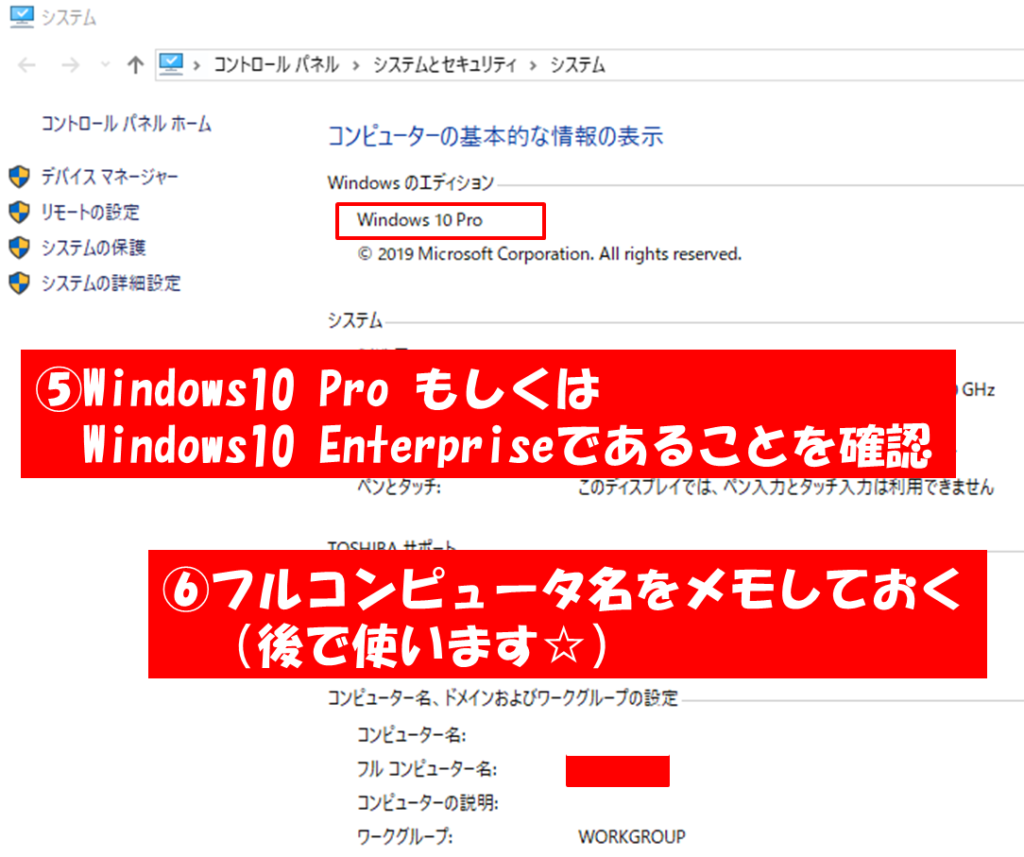Viewport: 1024px width, 857px height.
Task: Click shield icon beside システムの保護
Action: point(20,248)
